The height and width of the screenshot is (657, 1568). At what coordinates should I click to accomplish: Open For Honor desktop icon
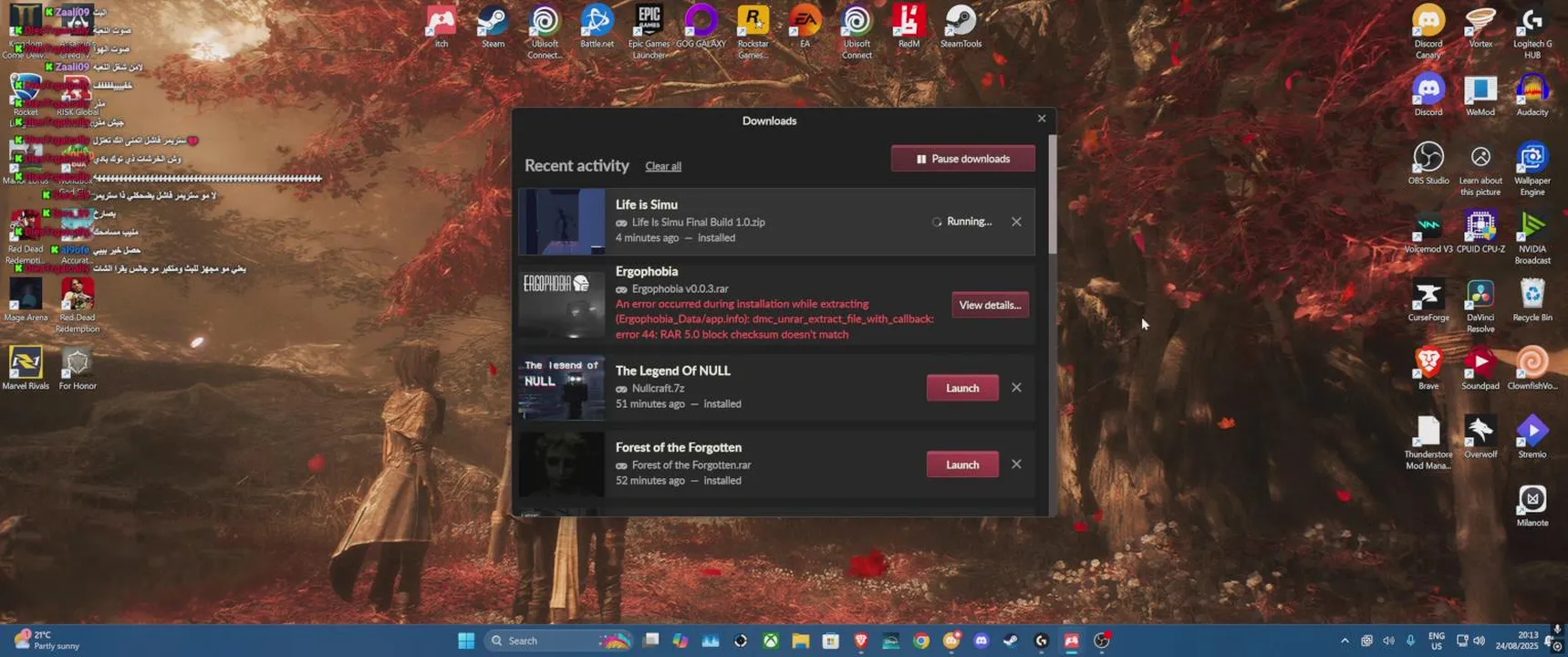coord(78,369)
